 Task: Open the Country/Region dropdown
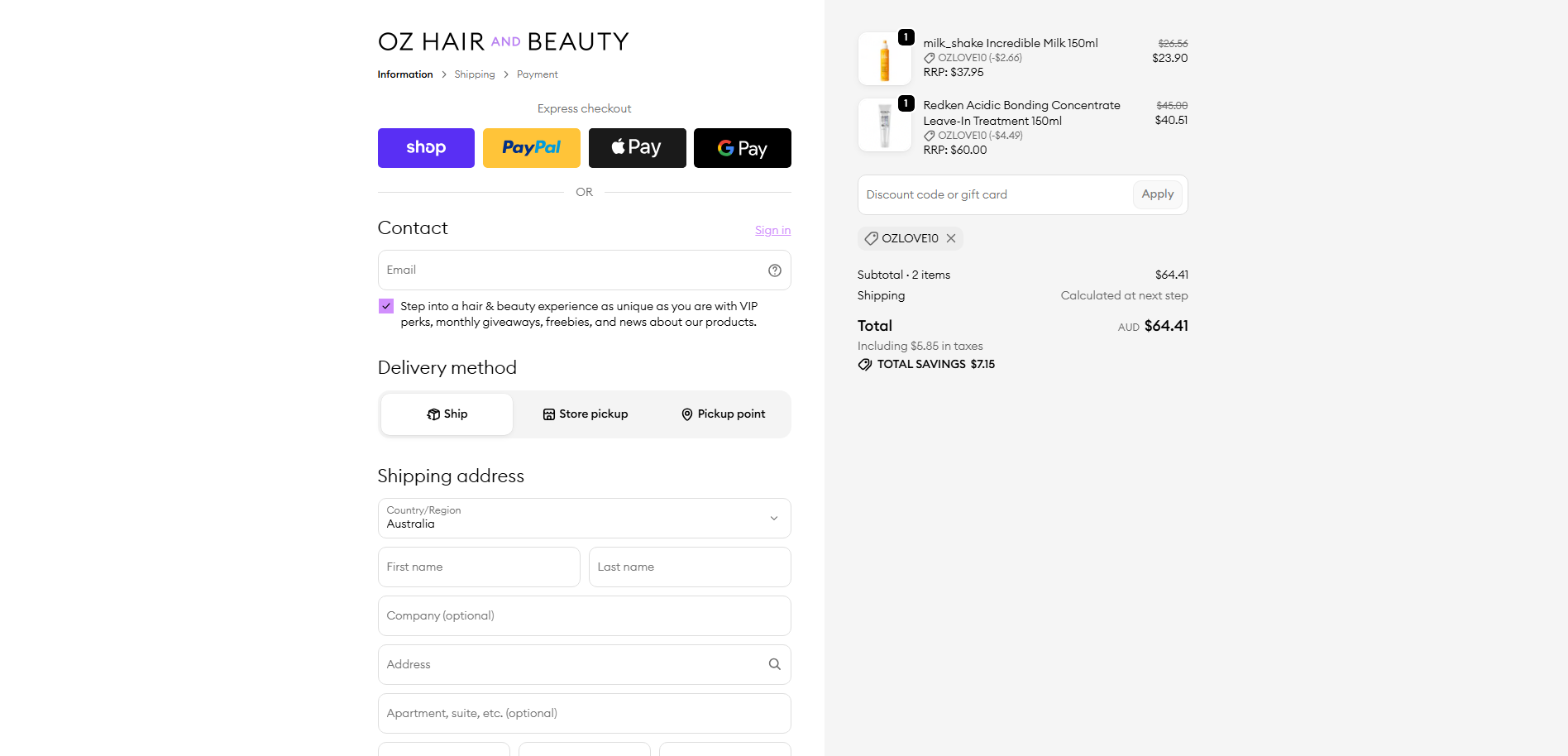tap(585, 519)
